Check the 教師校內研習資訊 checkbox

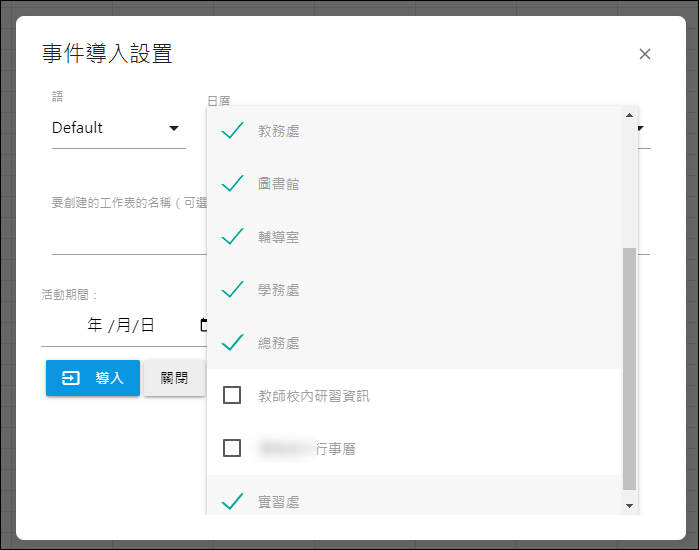232,395
